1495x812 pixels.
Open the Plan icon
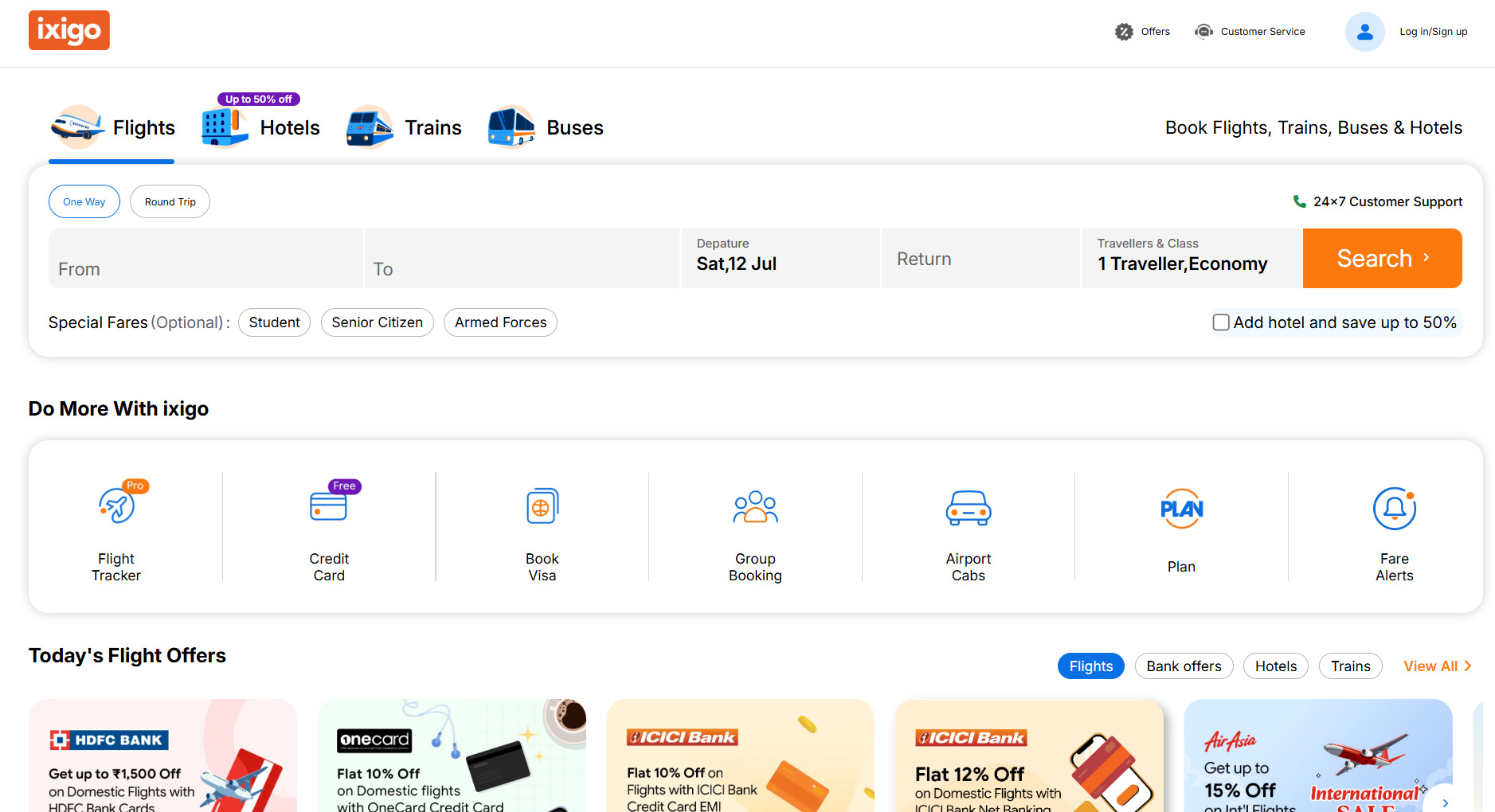[1182, 509]
